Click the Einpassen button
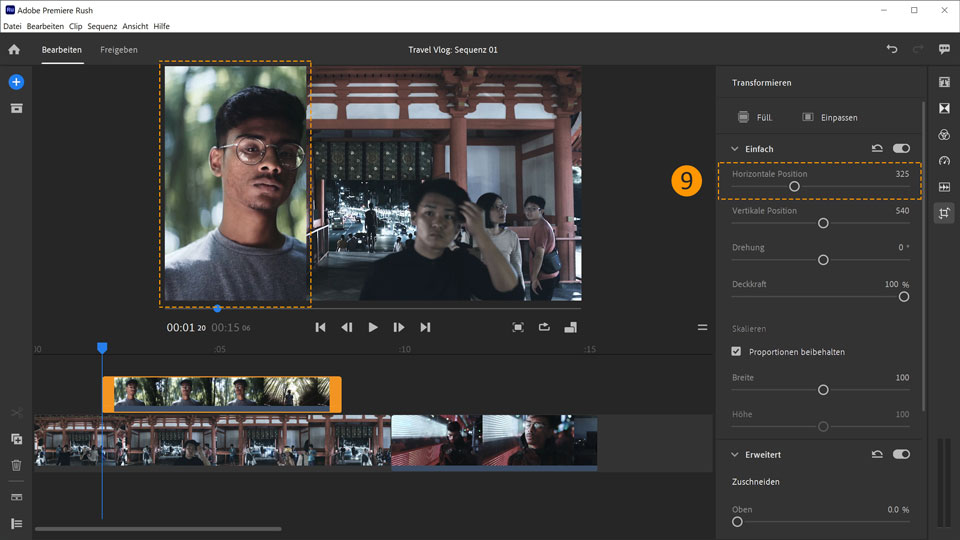960x540 pixels. click(x=830, y=117)
